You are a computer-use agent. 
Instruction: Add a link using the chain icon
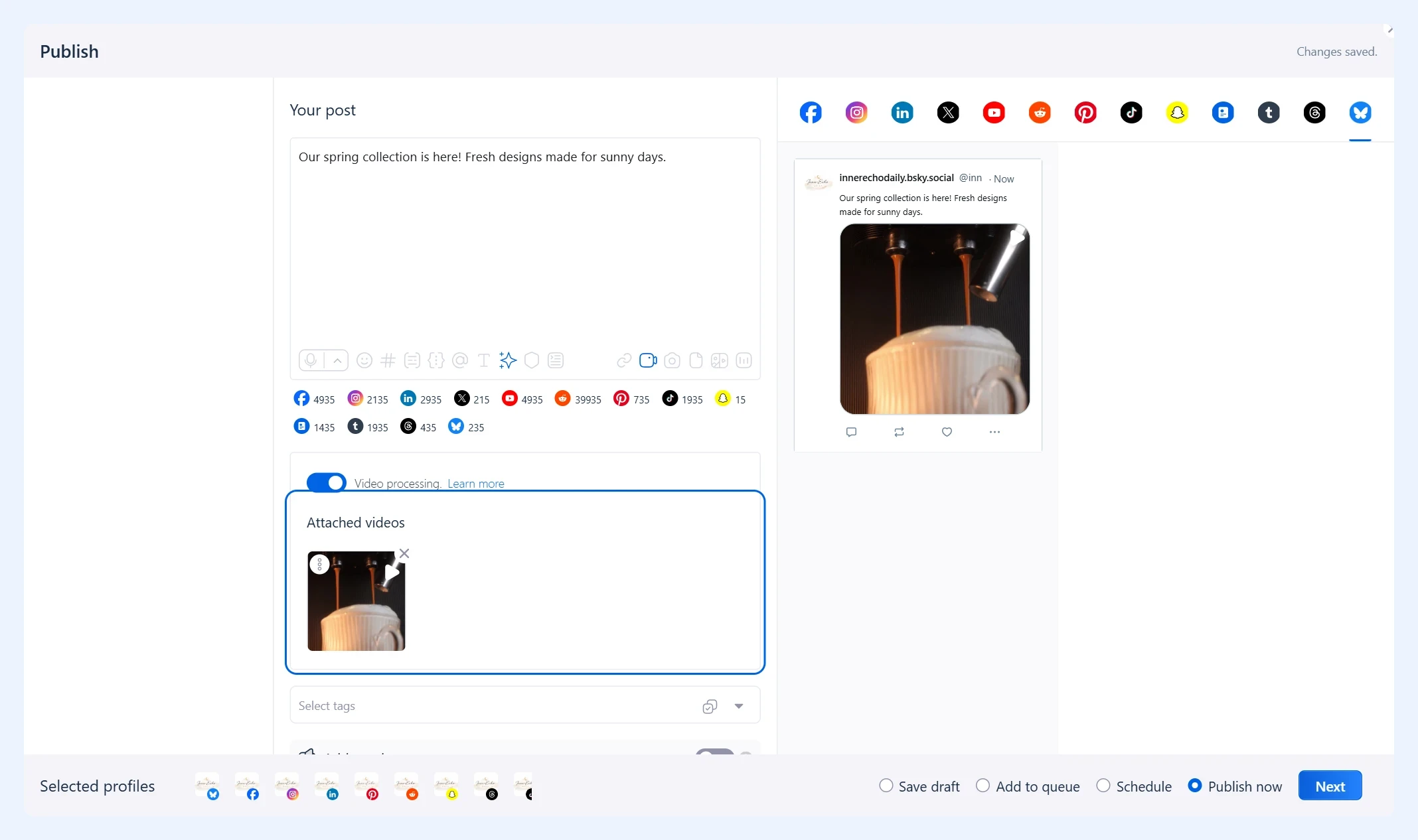[624, 360]
